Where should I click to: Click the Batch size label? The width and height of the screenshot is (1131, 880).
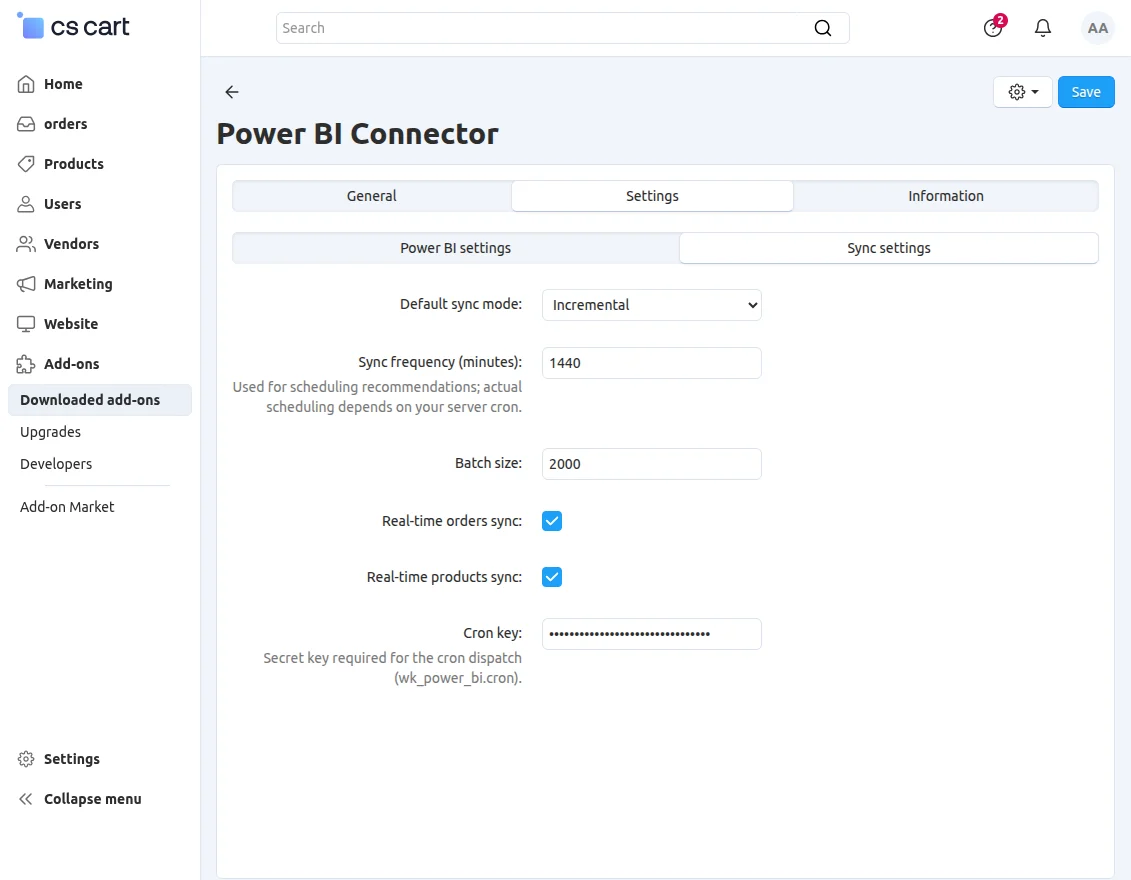pos(488,463)
